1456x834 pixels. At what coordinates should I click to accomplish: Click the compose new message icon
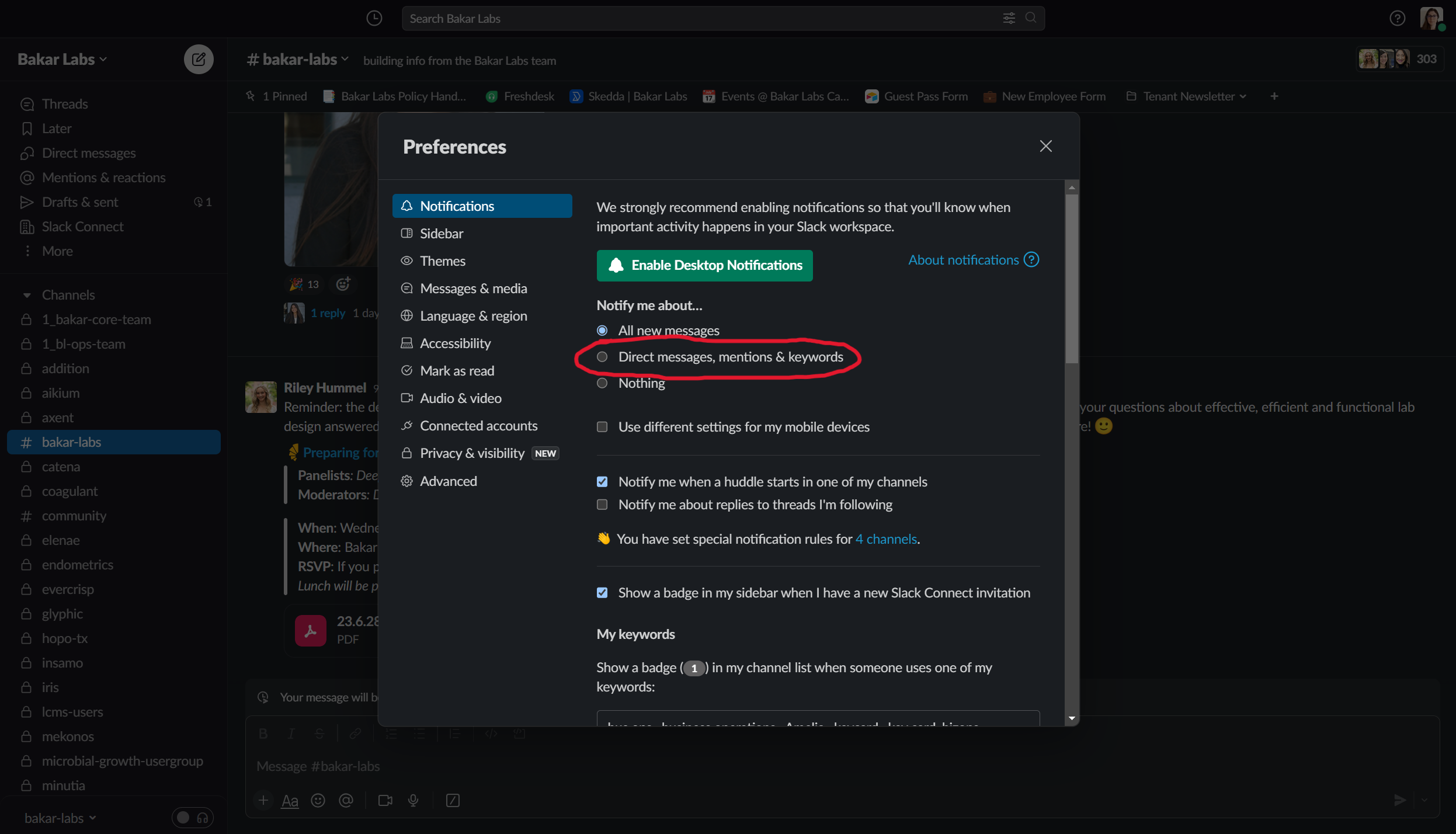[x=199, y=59]
